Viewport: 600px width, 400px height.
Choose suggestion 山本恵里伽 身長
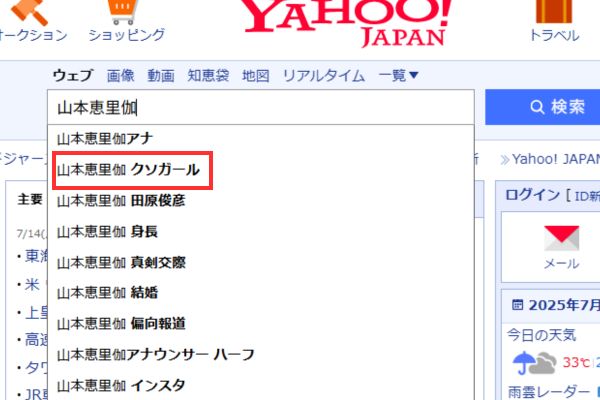click(261, 232)
